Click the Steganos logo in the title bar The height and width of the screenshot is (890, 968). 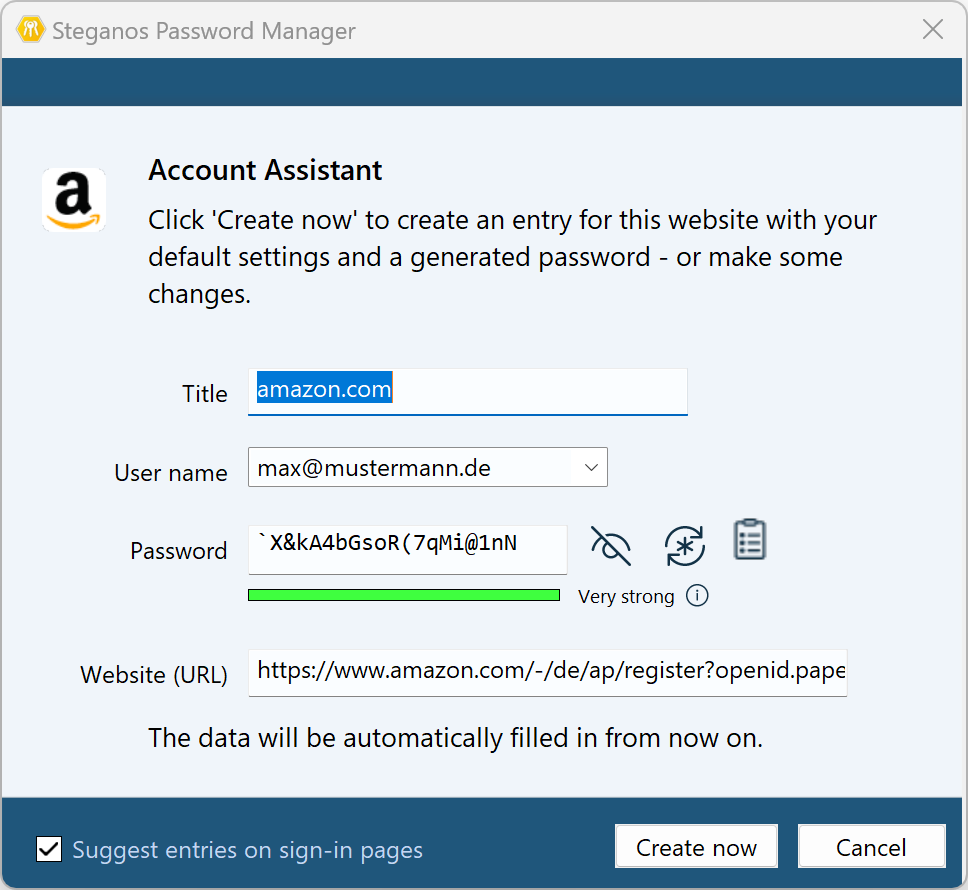tap(28, 30)
